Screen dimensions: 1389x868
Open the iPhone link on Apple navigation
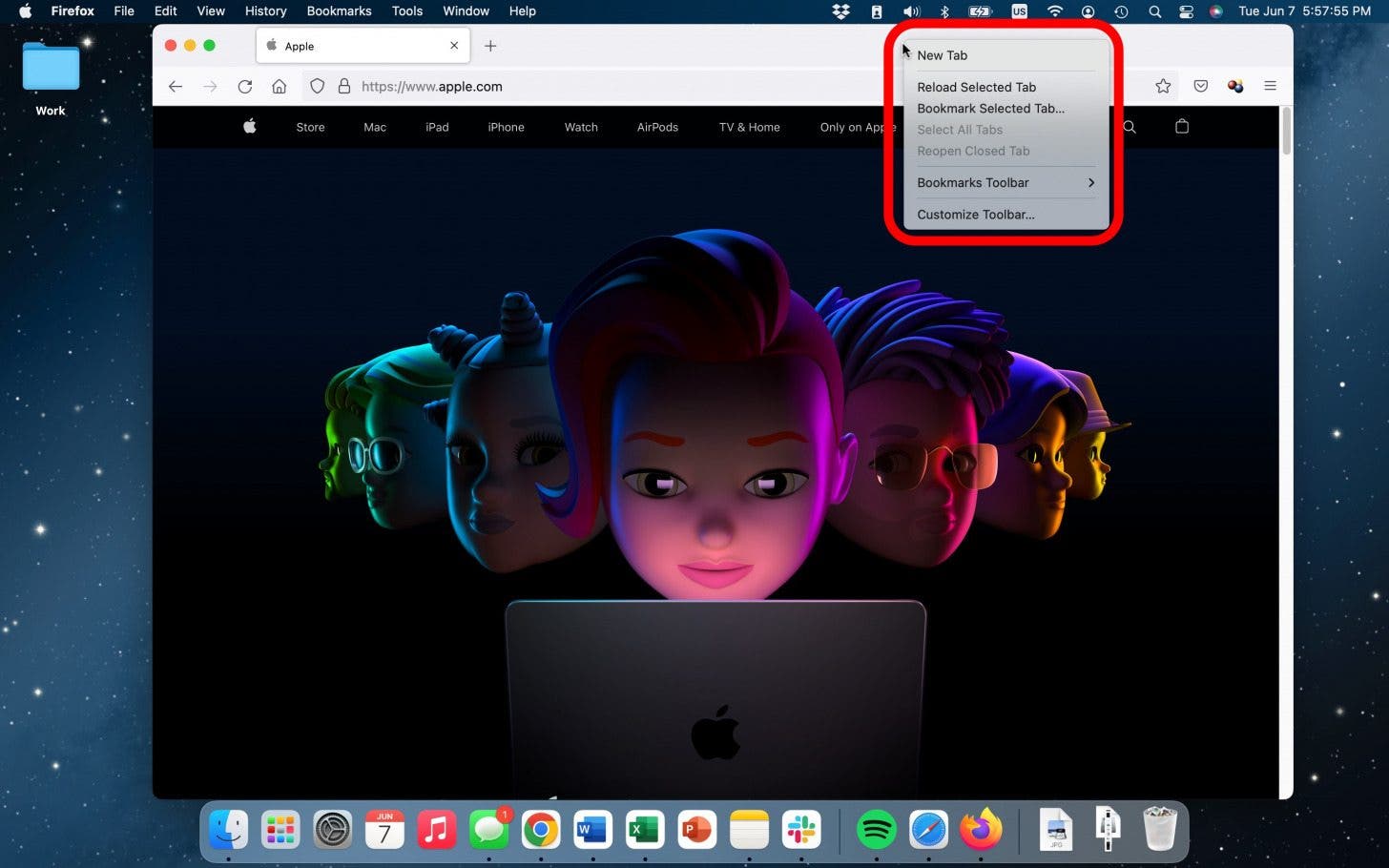point(506,128)
